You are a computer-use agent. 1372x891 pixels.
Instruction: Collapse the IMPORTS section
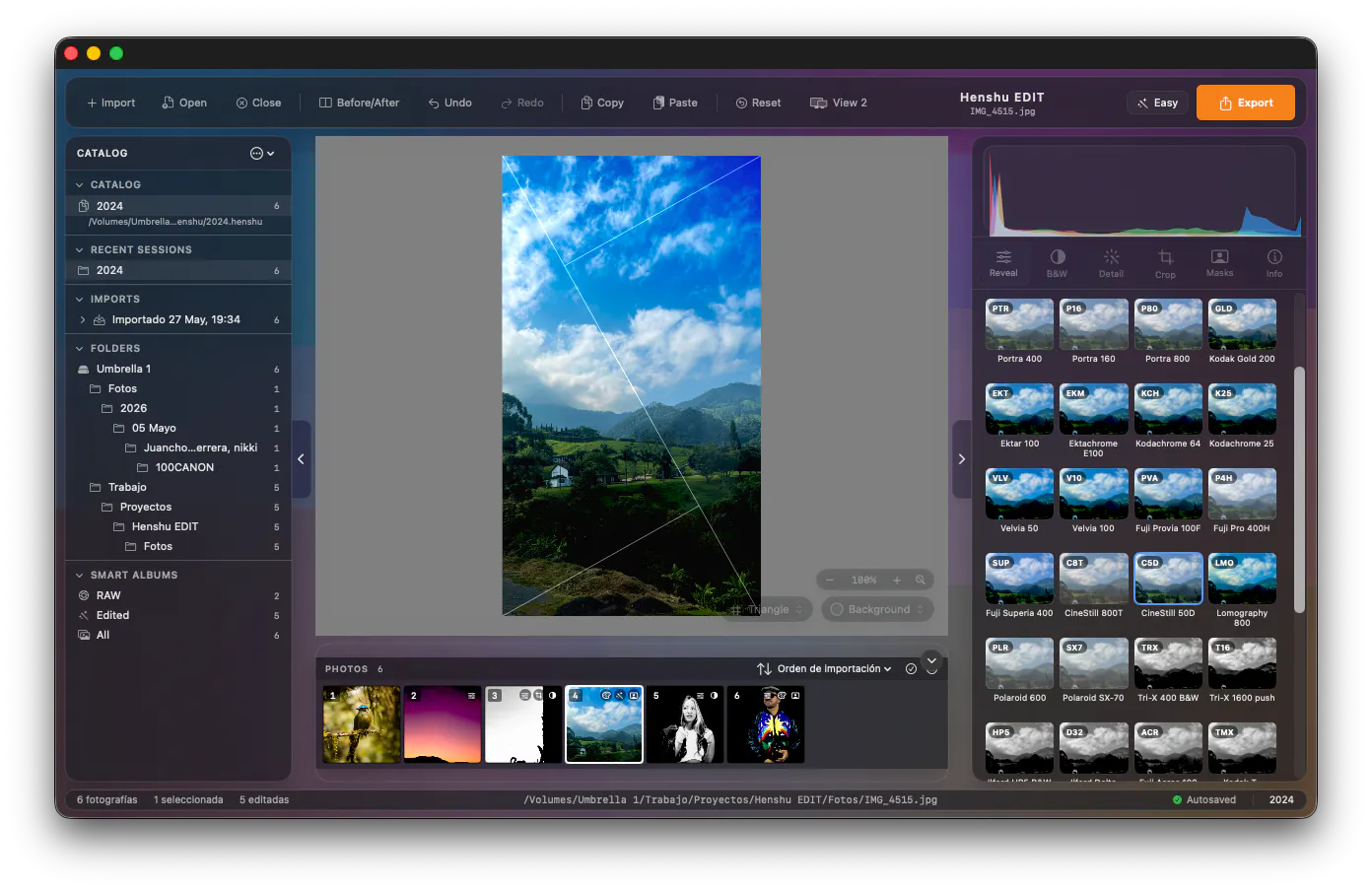tap(80, 300)
